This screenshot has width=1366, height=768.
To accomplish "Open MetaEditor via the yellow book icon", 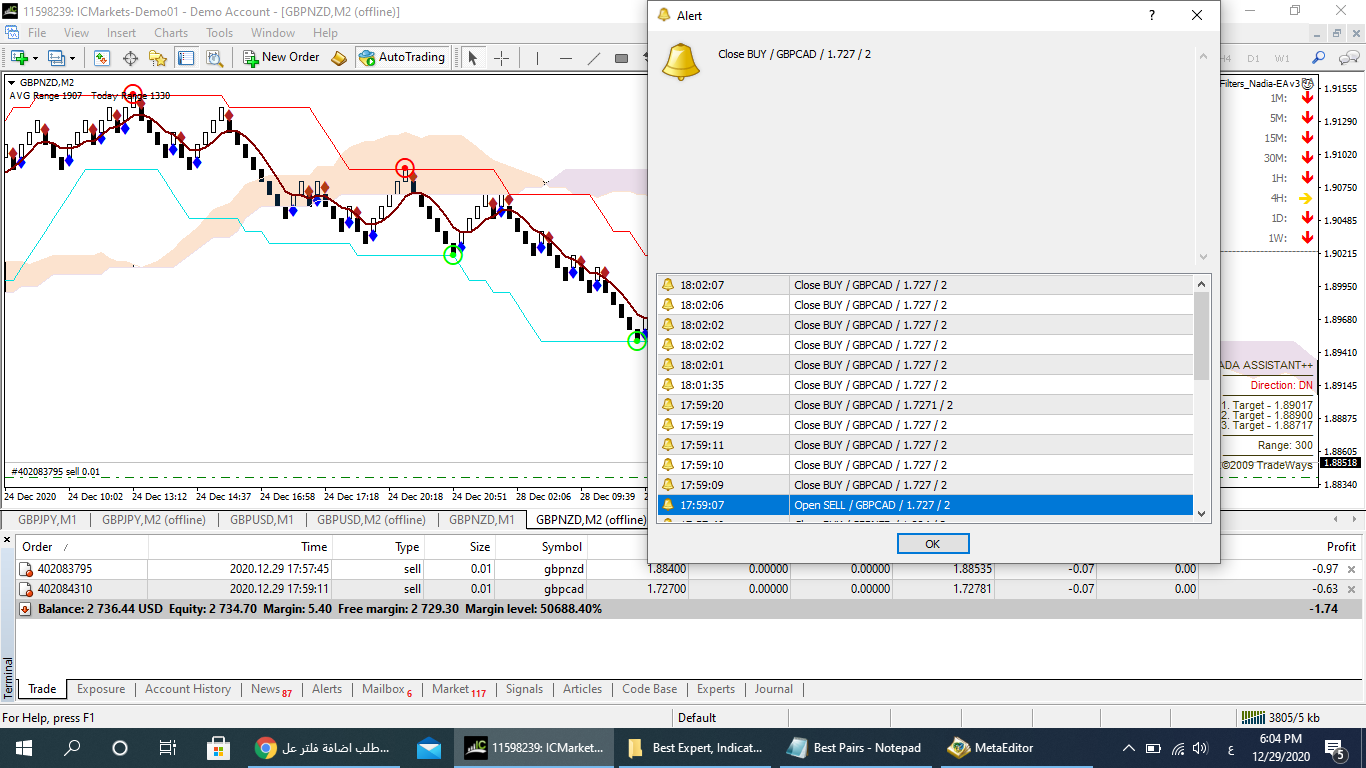I will coord(339,58).
